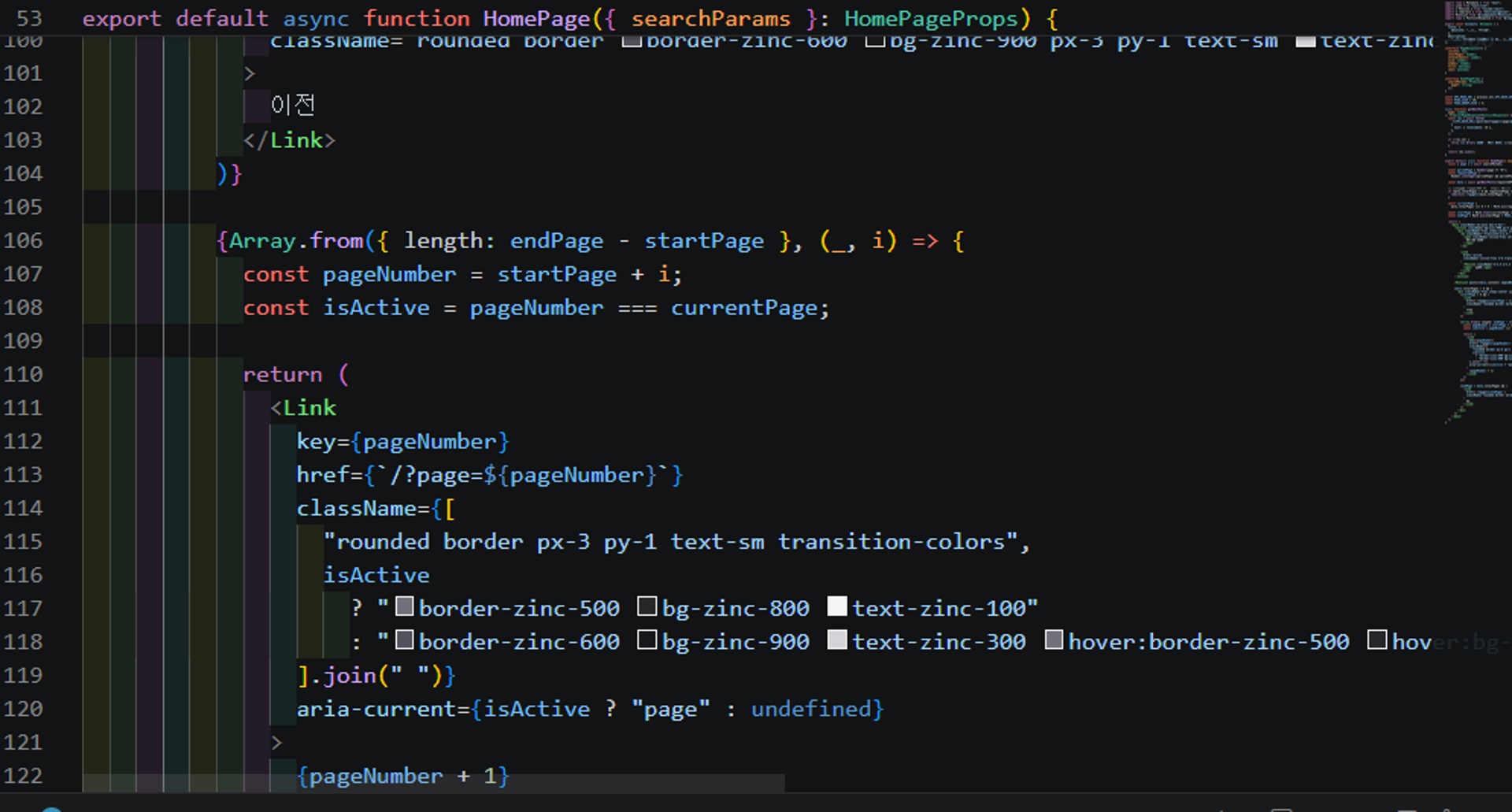Viewport: 1512px width, 812px height.
Task: Click currentPage on line 108
Action: click(744, 307)
